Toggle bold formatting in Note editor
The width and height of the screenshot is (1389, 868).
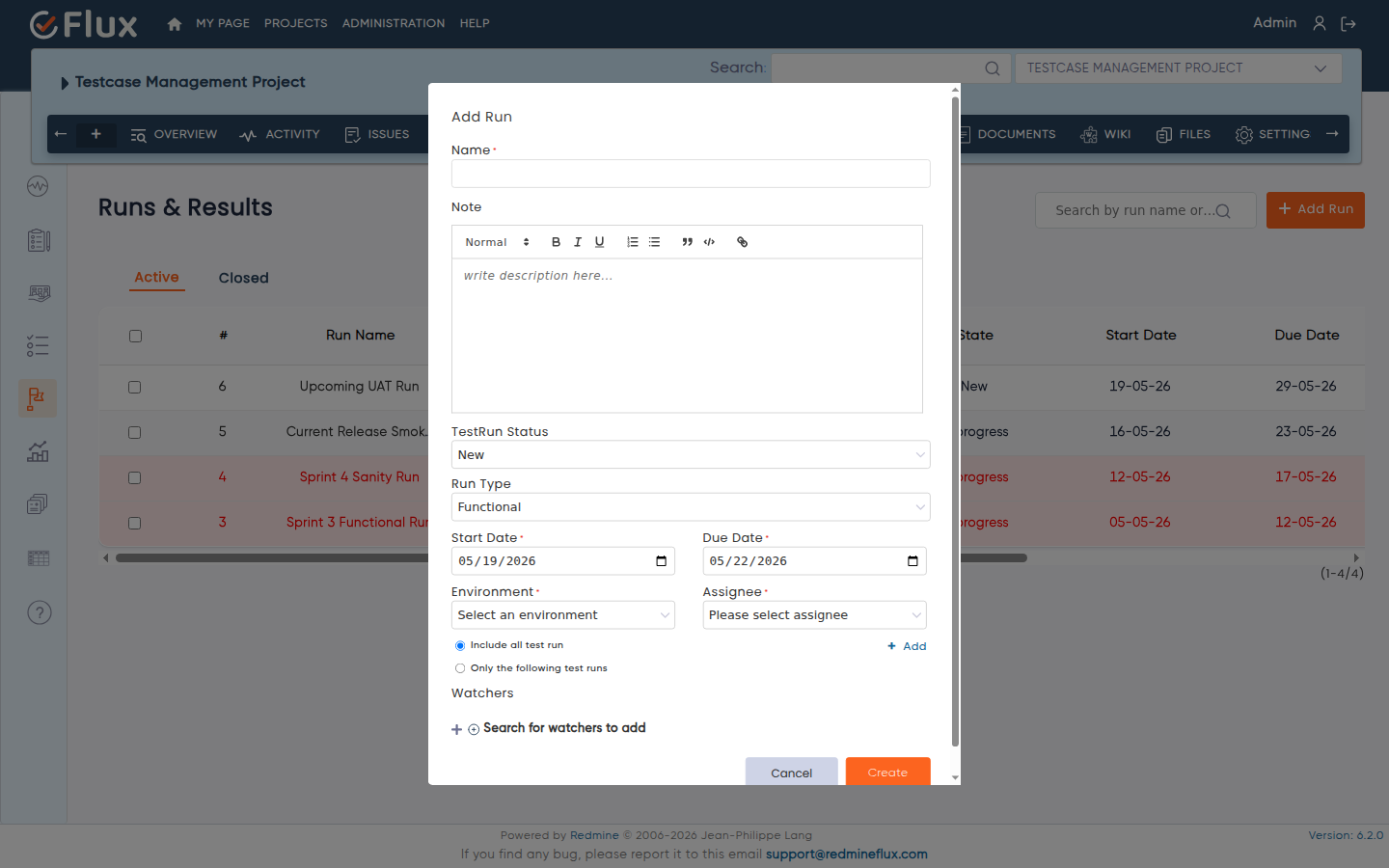click(556, 242)
